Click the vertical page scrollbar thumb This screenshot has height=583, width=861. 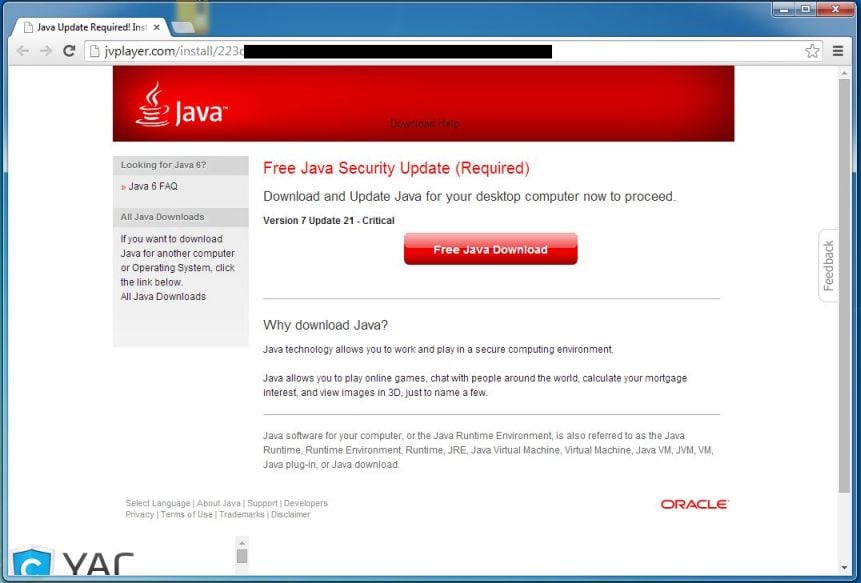click(x=844, y=285)
